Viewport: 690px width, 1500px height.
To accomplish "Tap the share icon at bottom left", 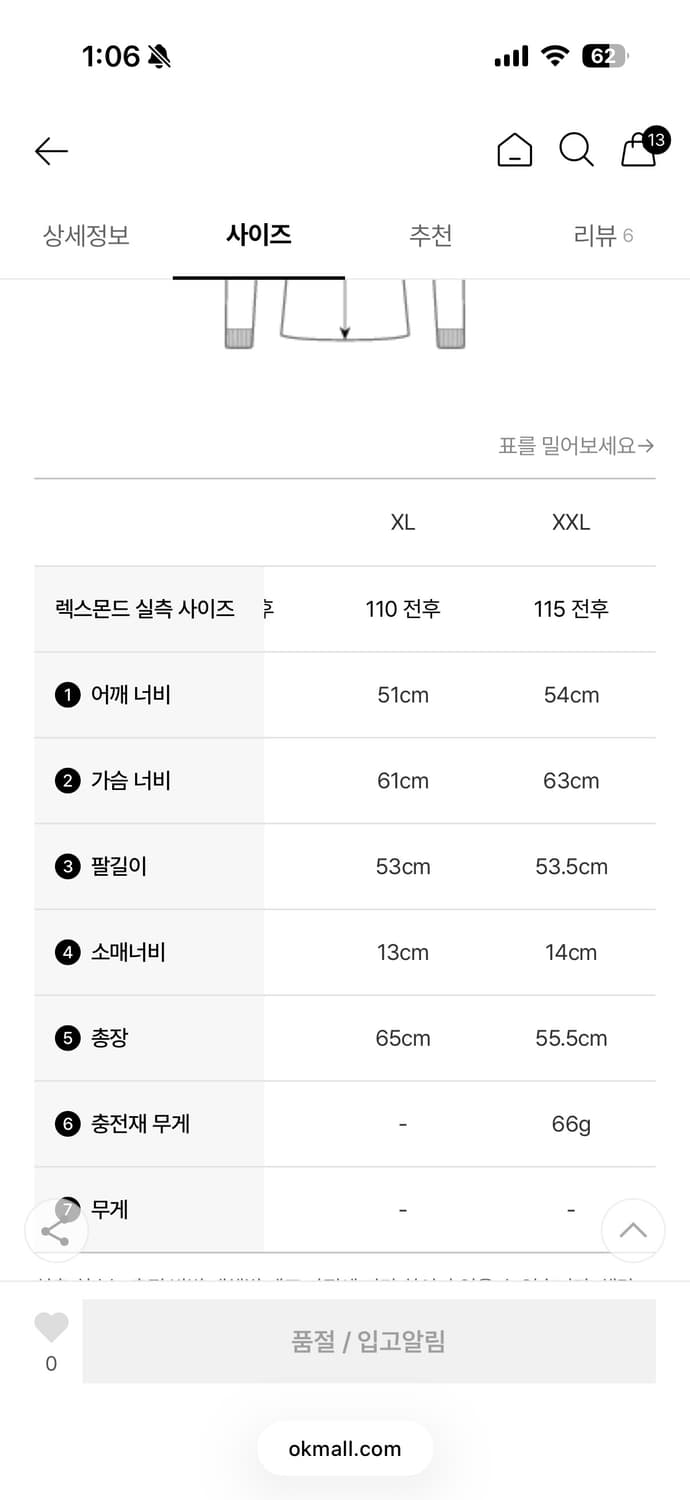I will [56, 1231].
